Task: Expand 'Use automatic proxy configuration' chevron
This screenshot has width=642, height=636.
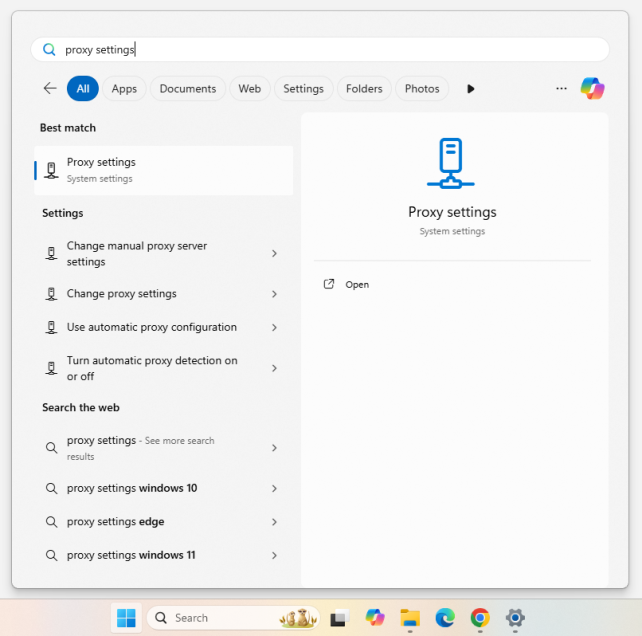Action: coord(274,327)
